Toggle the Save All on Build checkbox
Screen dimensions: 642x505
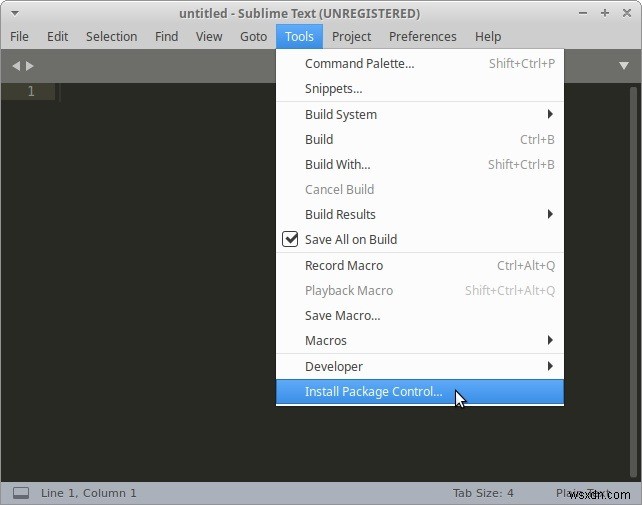(x=290, y=239)
